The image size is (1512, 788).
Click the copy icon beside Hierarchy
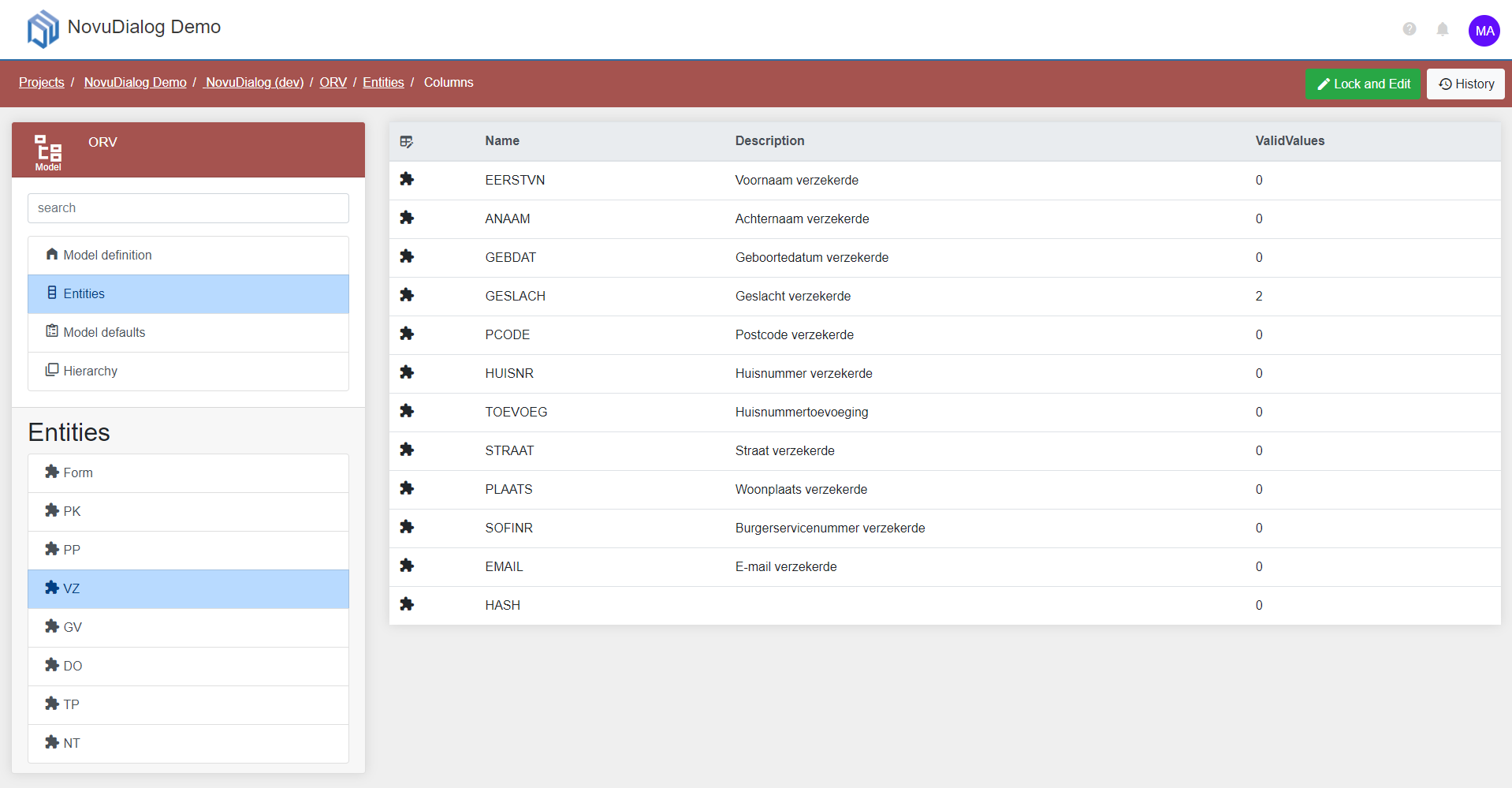coord(52,370)
